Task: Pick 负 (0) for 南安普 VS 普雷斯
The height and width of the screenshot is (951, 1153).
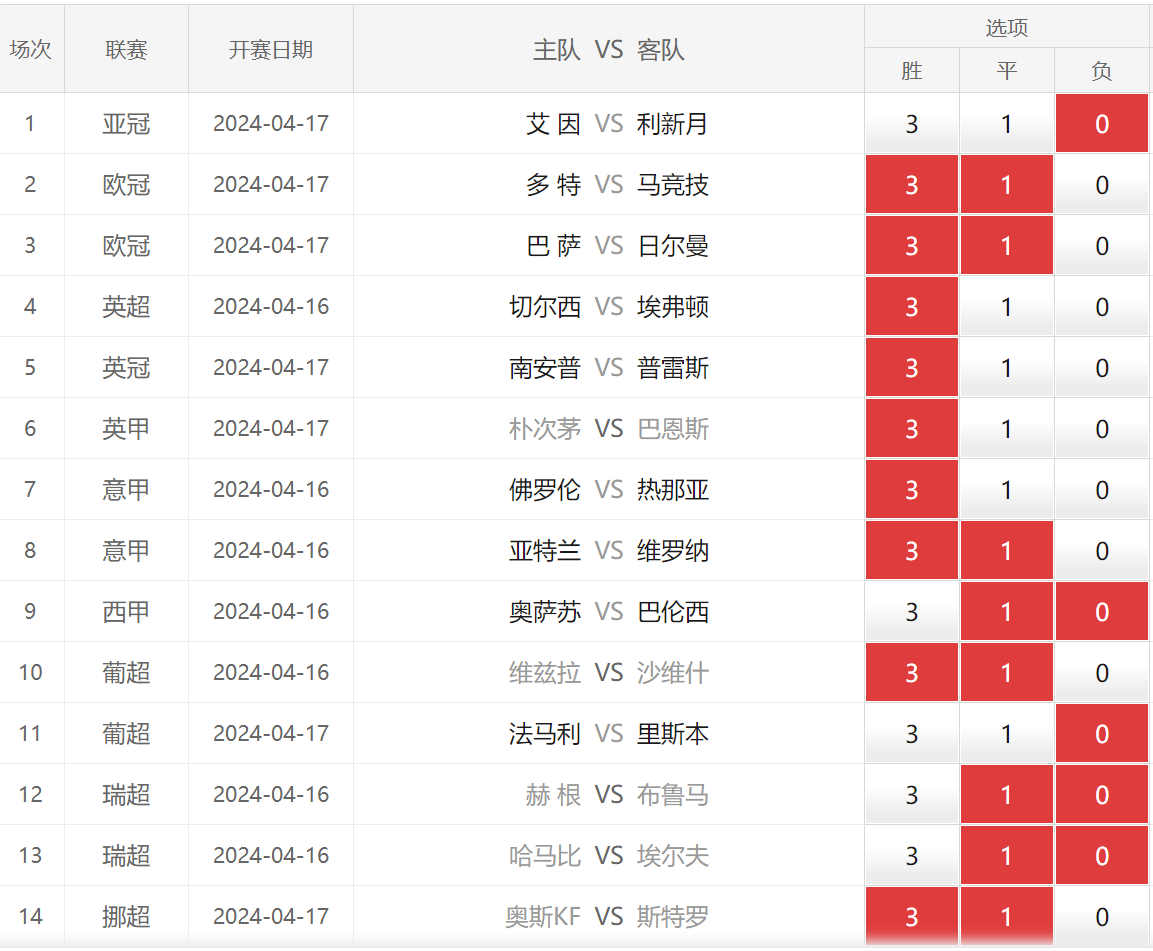Action: [1102, 368]
